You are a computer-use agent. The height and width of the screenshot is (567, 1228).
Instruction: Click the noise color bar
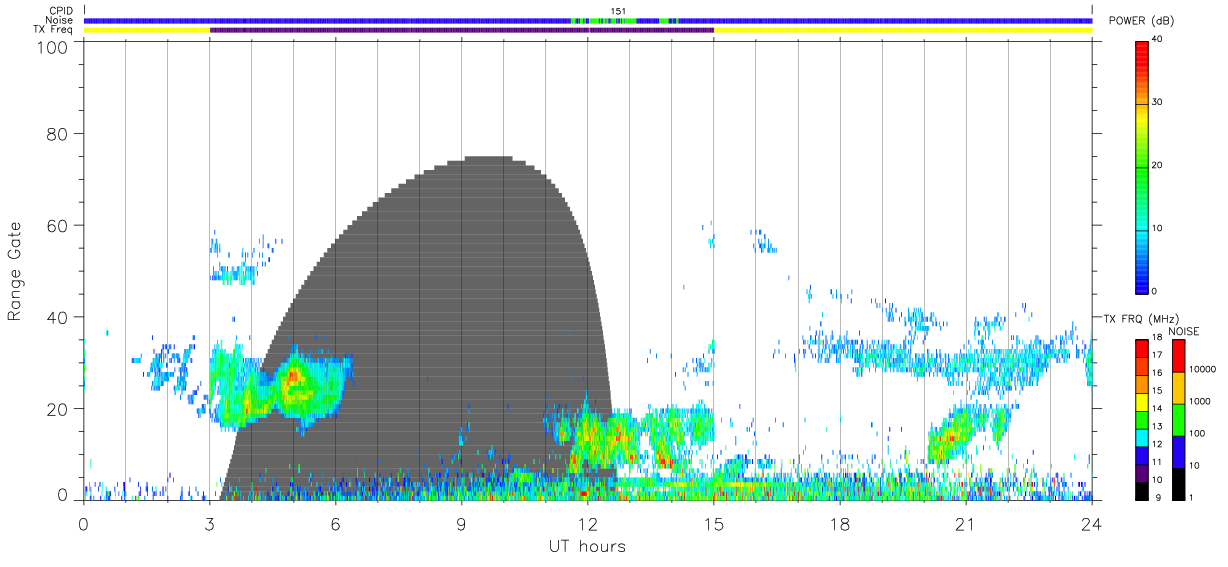tap(1179, 419)
